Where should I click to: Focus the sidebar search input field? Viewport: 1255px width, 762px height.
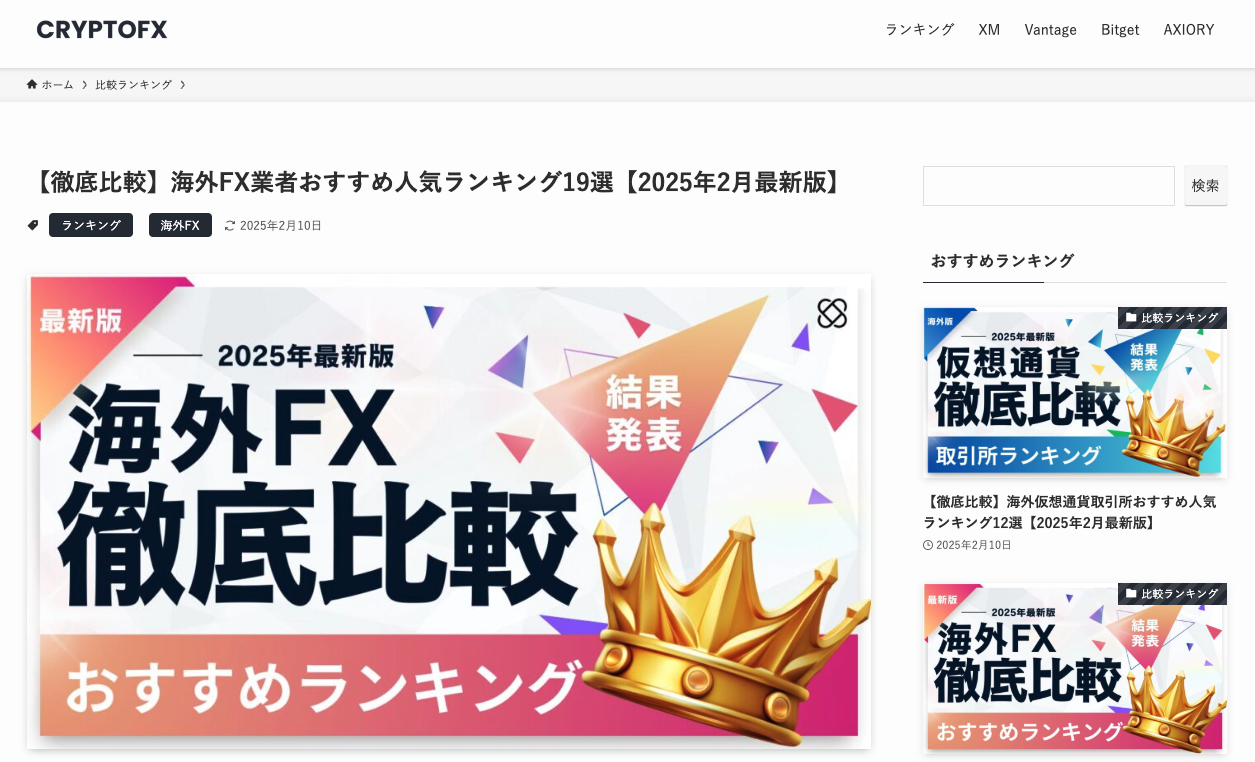pyautogui.click(x=1049, y=186)
